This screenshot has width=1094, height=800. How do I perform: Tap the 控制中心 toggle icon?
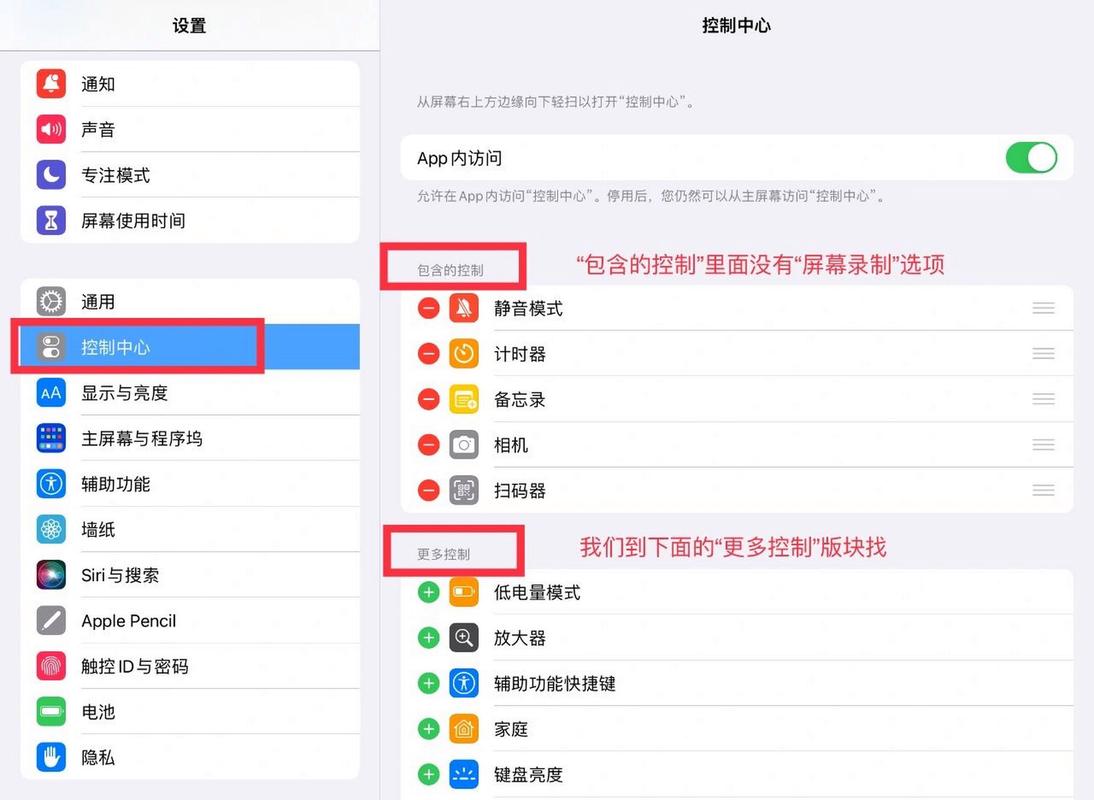tap(51, 347)
